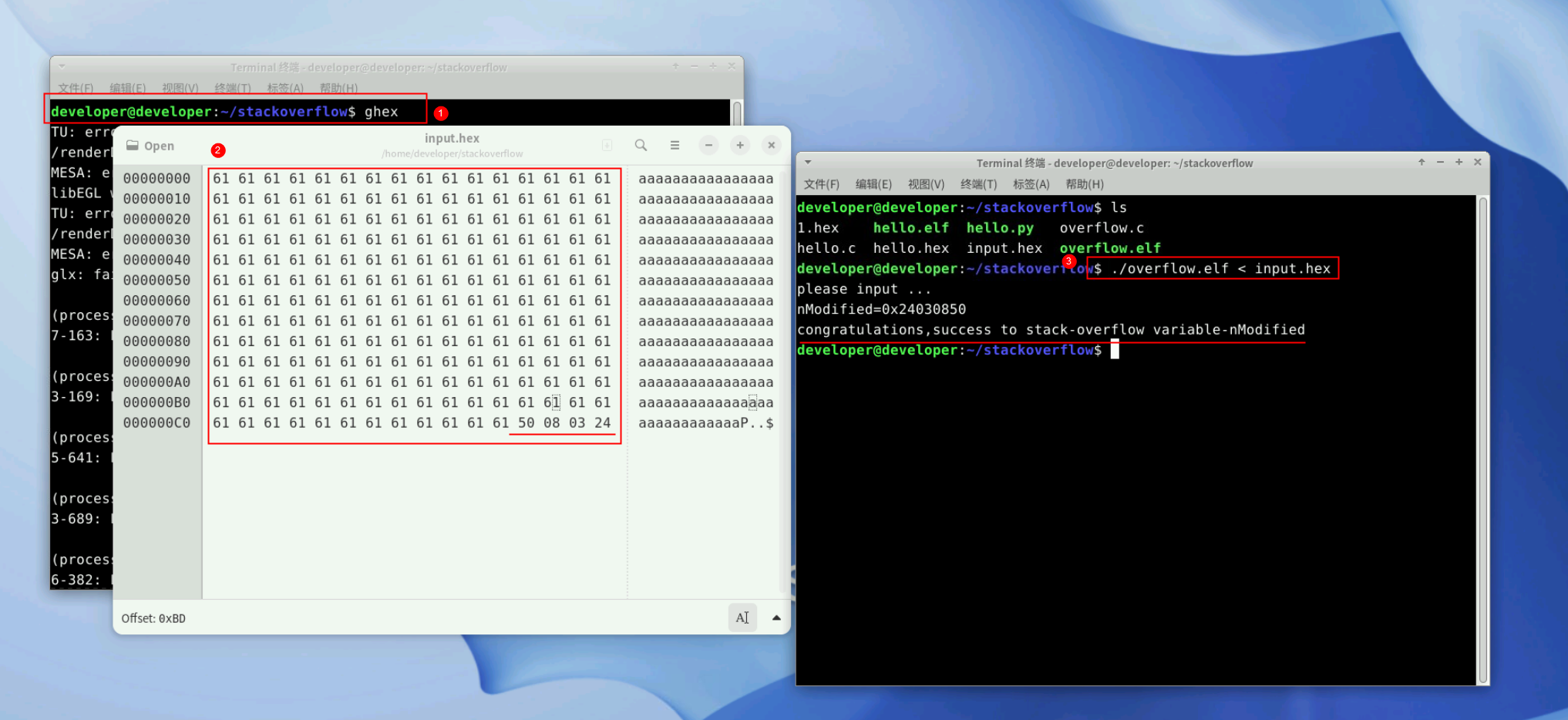The image size is (1568, 720).
Task: Open 终端(T) menu in the left terminal
Action: (232, 88)
